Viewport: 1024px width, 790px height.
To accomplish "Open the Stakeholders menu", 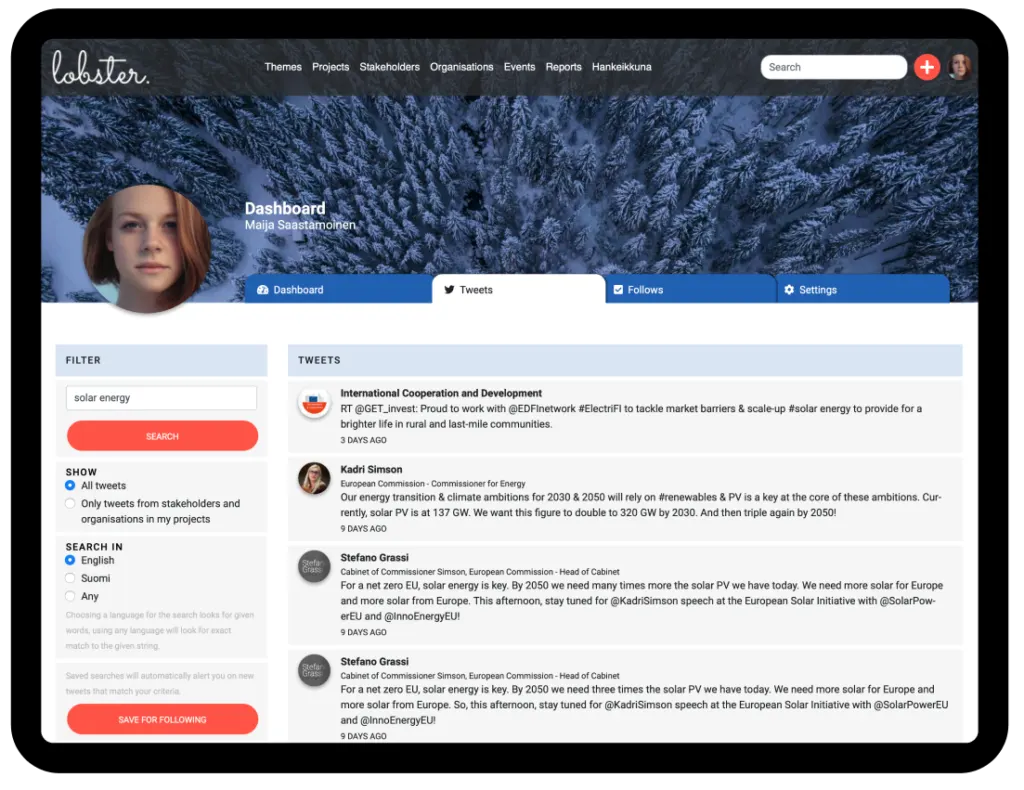I will click(x=389, y=67).
